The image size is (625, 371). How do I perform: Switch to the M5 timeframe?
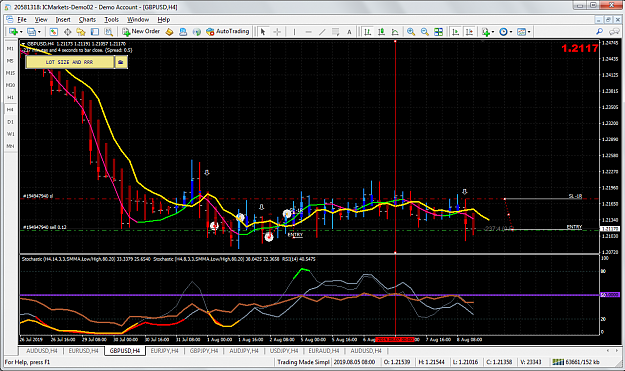click(10, 61)
